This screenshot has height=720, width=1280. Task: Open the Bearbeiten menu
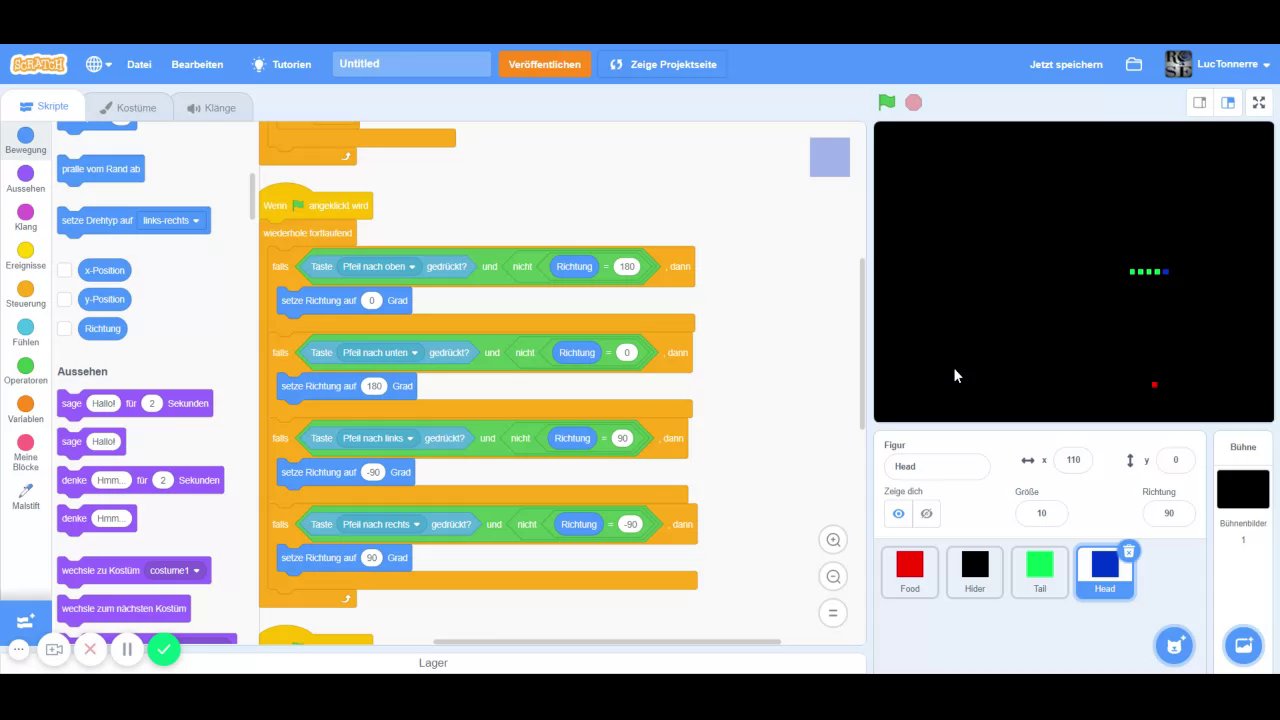pyautogui.click(x=197, y=64)
